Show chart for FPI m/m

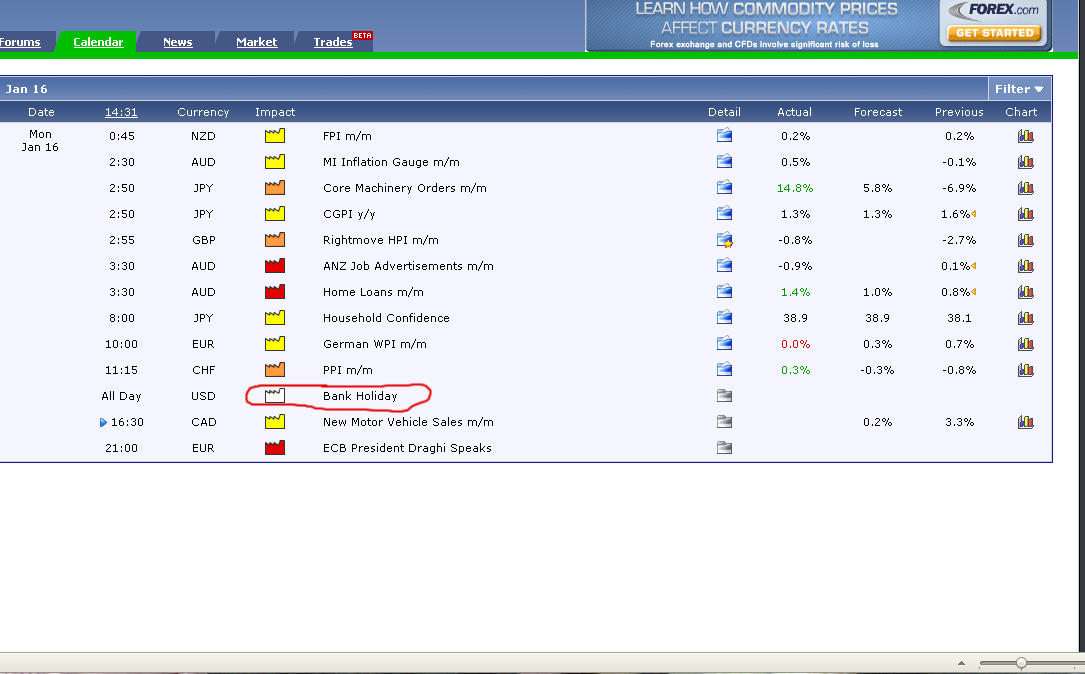(1025, 136)
